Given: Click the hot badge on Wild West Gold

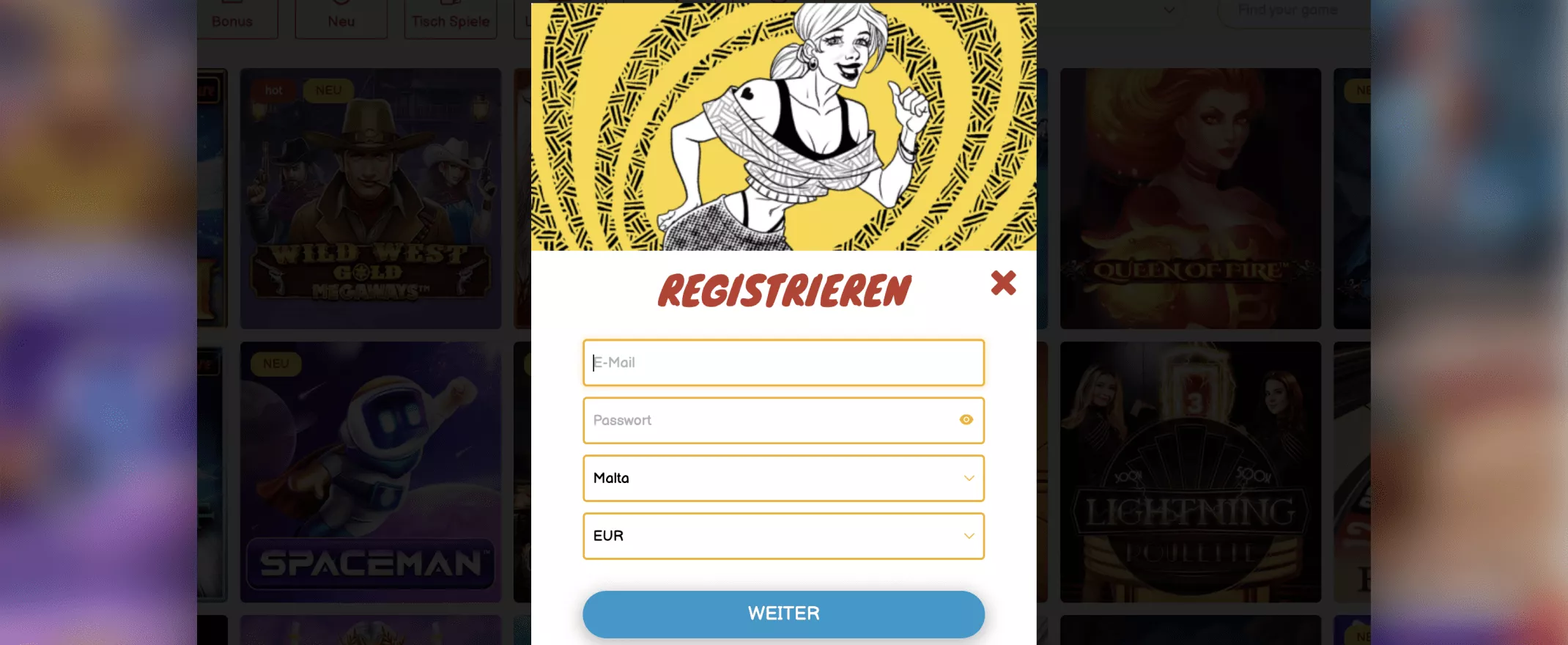Looking at the screenshot, I should 273,90.
